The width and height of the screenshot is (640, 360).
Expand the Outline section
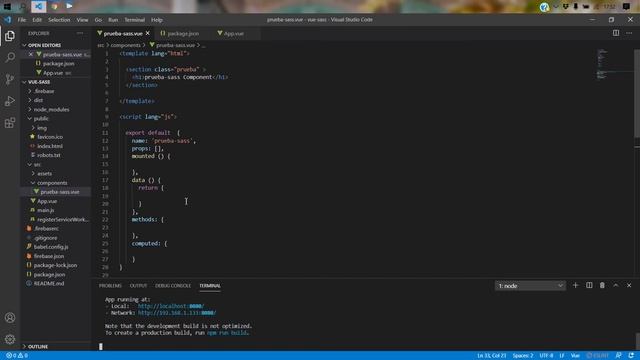38,347
